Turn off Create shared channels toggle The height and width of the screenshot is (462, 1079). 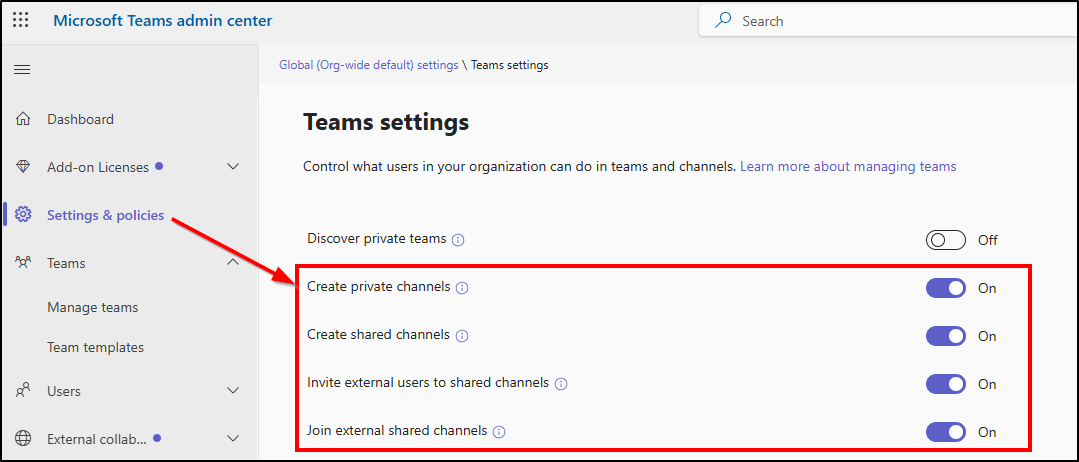pyautogui.click(x=946, y=336)
